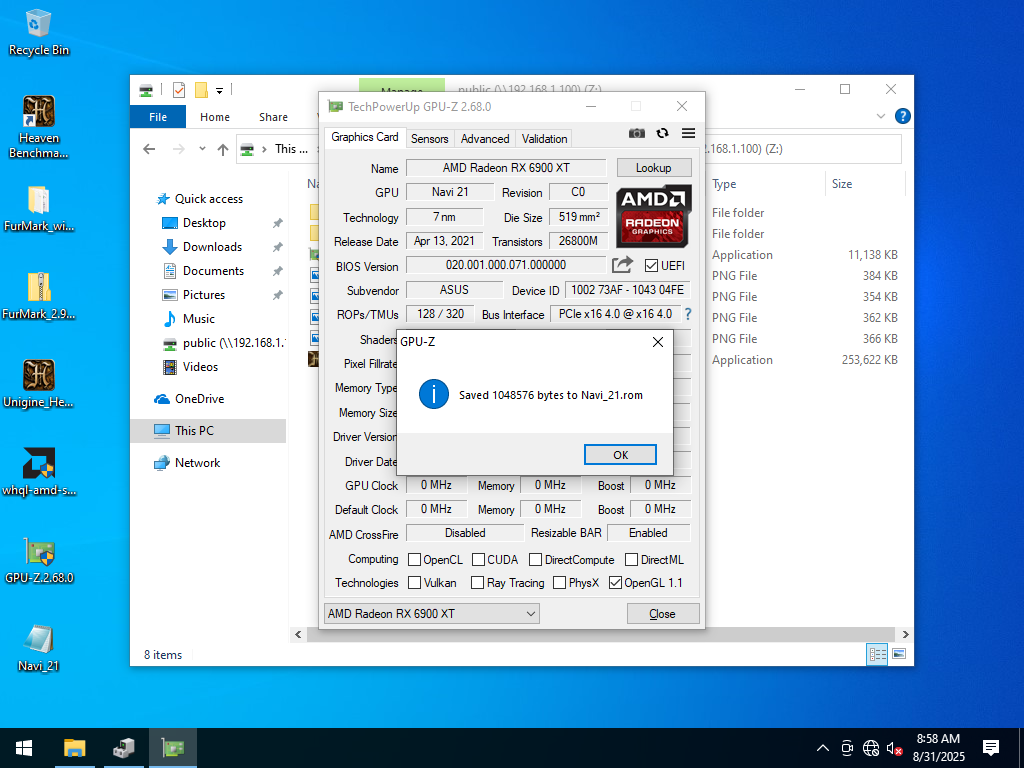Viewport: 1024px width, 768px height.
Task: Expand the ribbon with the chevron in Explorer
Action: tap(880, 116)
